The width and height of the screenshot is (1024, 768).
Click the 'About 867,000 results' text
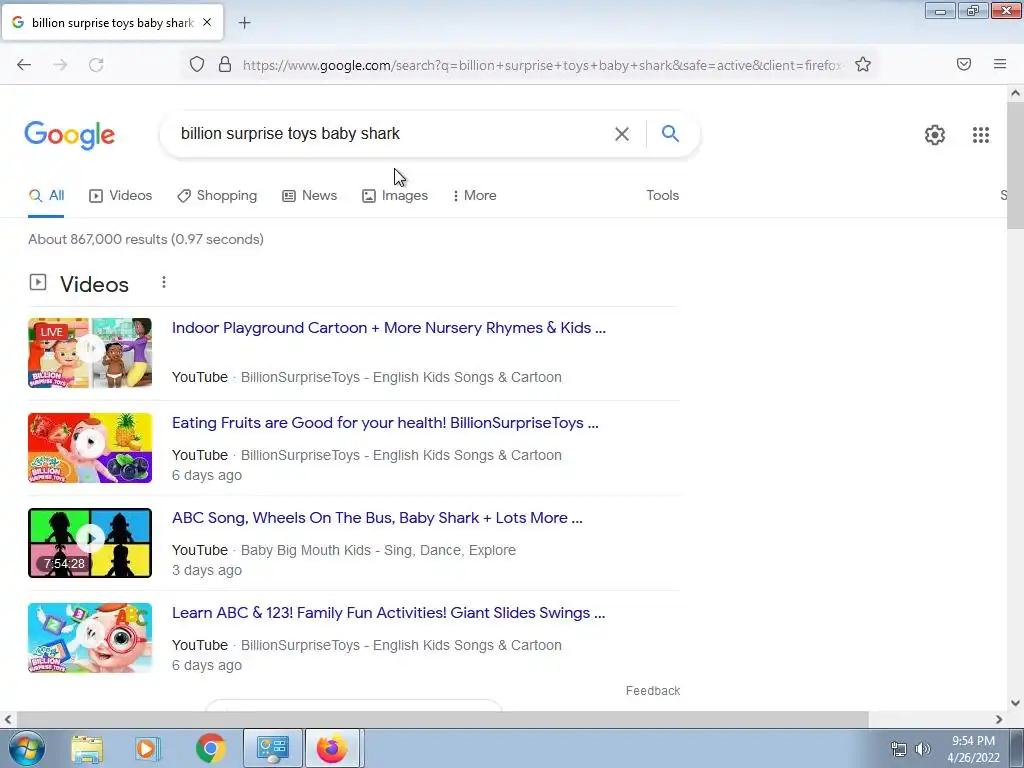point(146,239)
